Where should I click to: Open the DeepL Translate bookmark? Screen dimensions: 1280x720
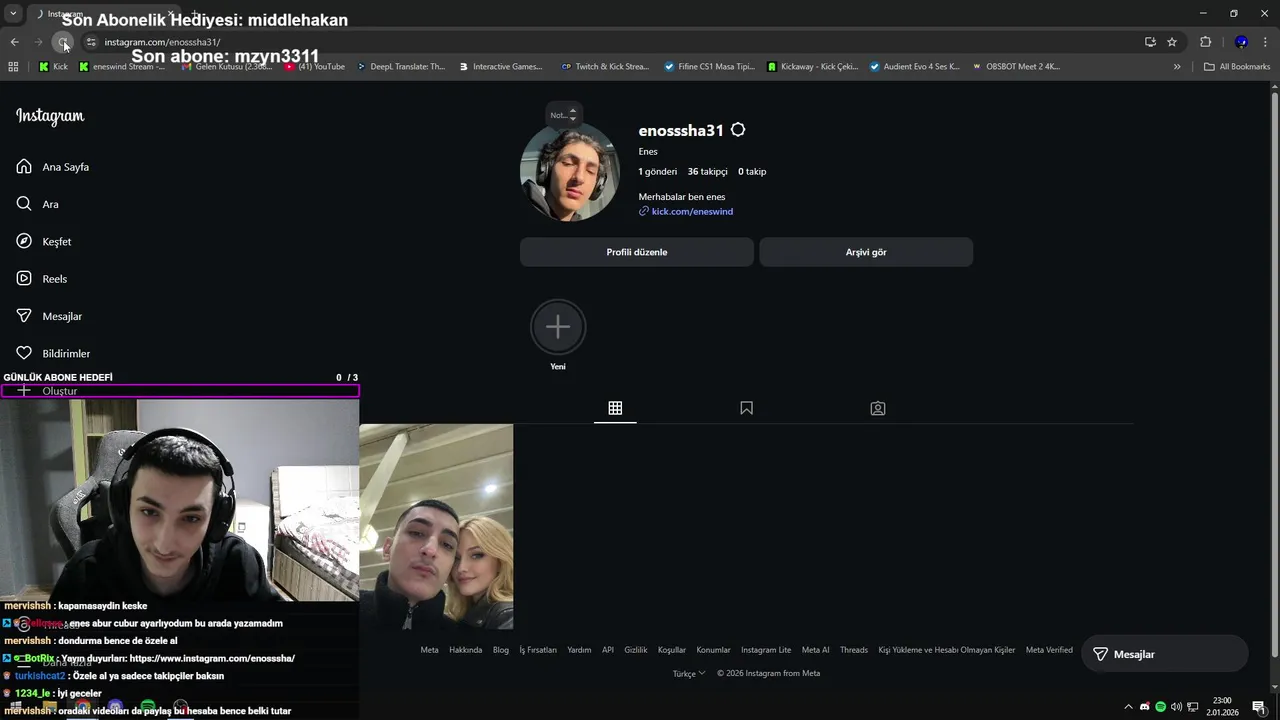pos(401,67)
